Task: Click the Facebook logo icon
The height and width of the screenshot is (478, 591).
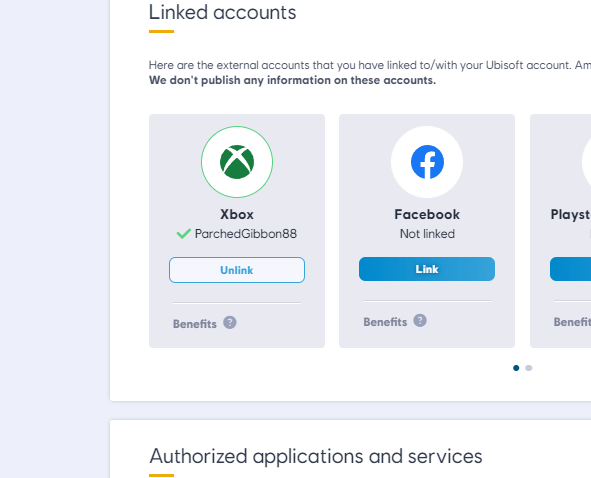Action: (x=427, y=162)
